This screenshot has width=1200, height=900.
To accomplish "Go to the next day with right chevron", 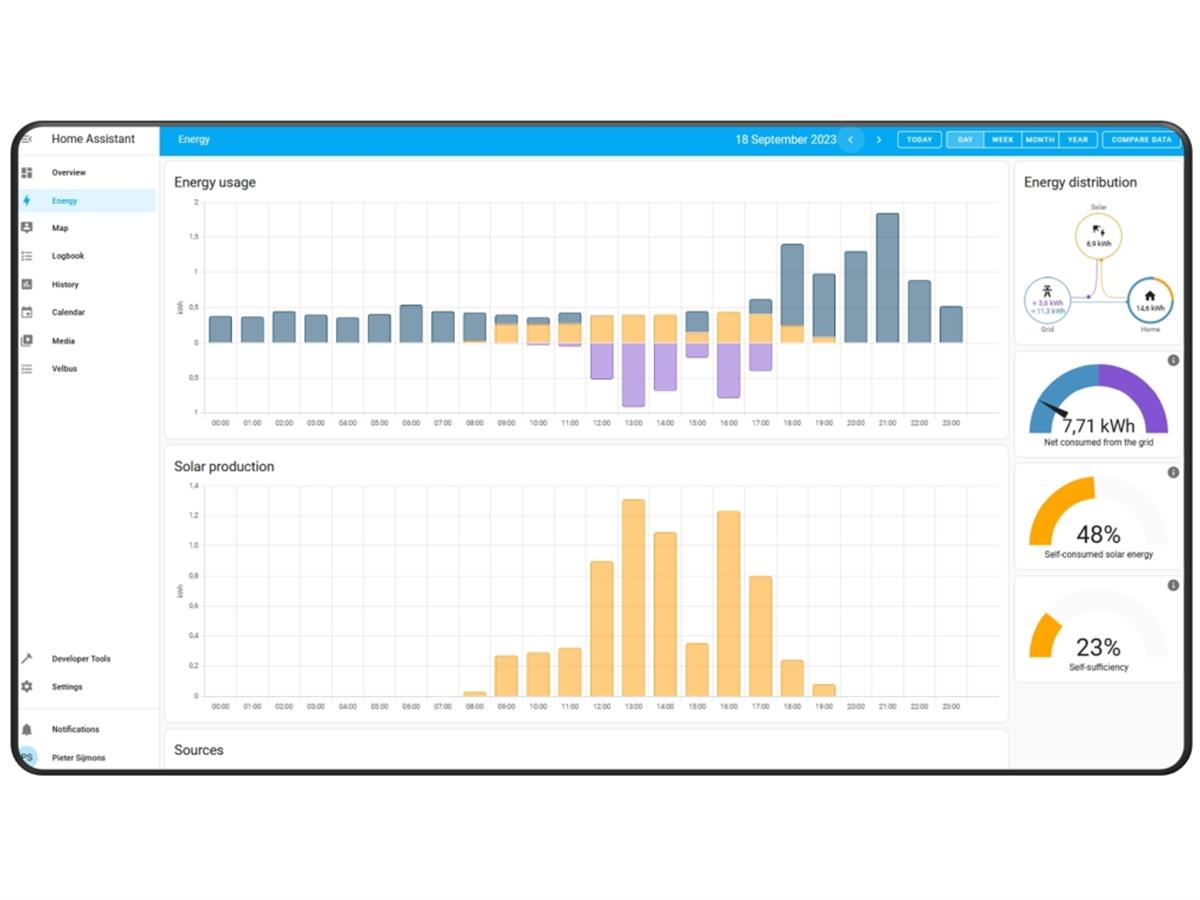I will click(879, 140).
